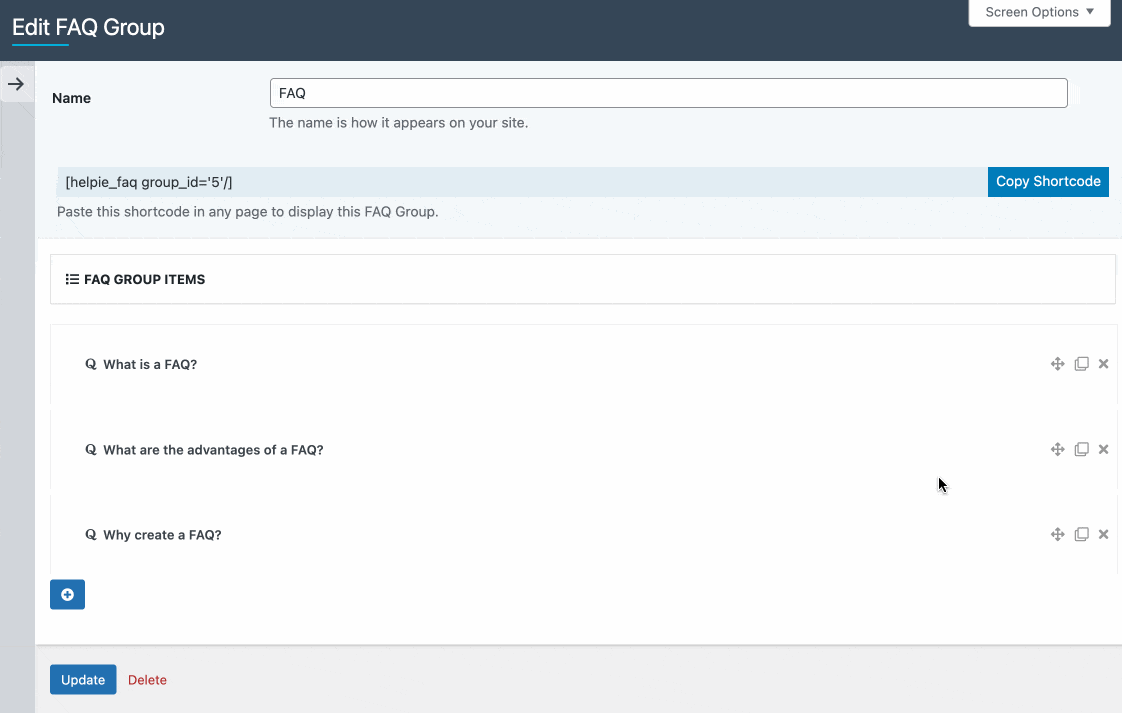Update the FAQ group
Screen dimensions: 1122x713
coord(83,679)
